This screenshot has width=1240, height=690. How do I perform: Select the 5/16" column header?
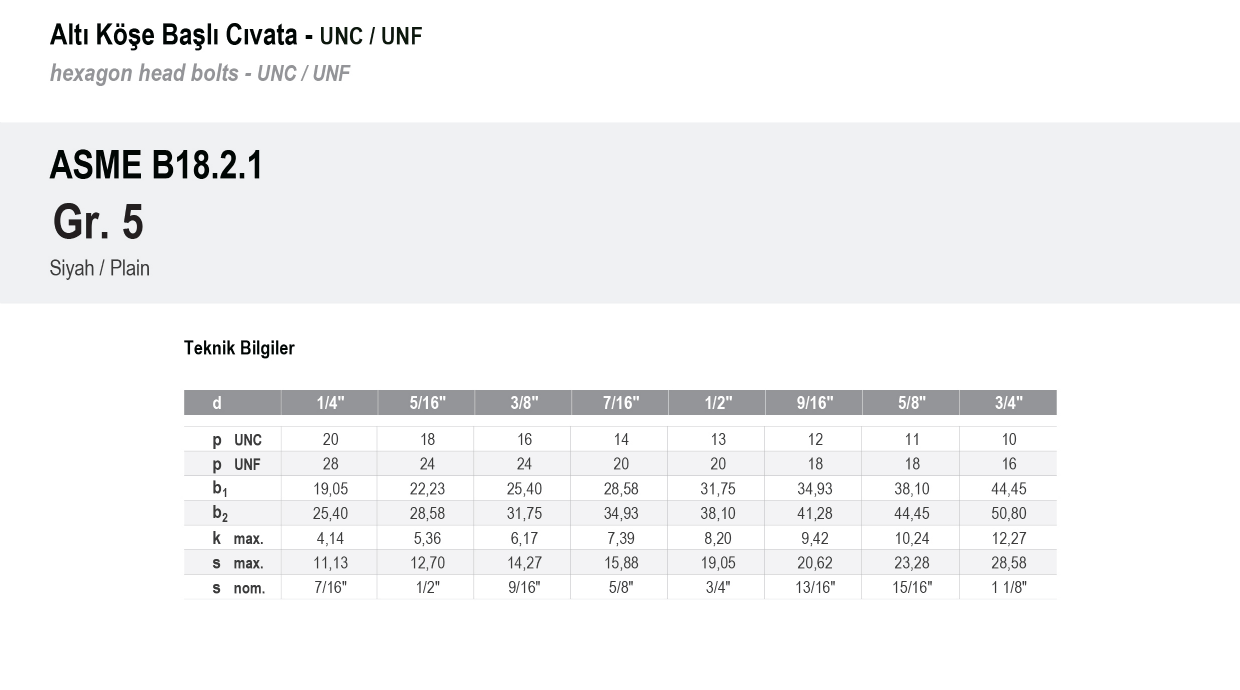coord(427,403)
